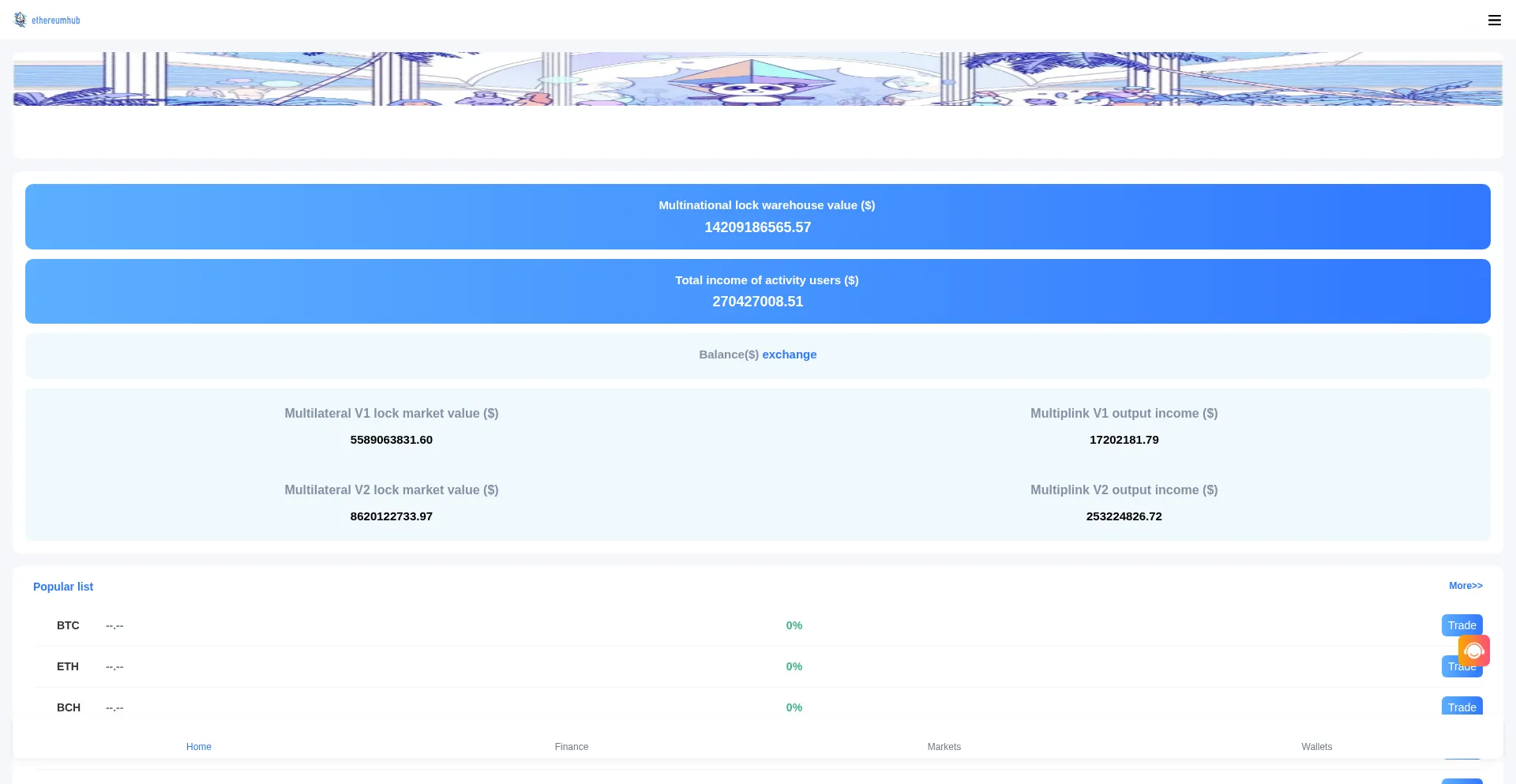Screen dimensions: 1516x784
Task: Select the Home tab
Action: tap(198, 746)
